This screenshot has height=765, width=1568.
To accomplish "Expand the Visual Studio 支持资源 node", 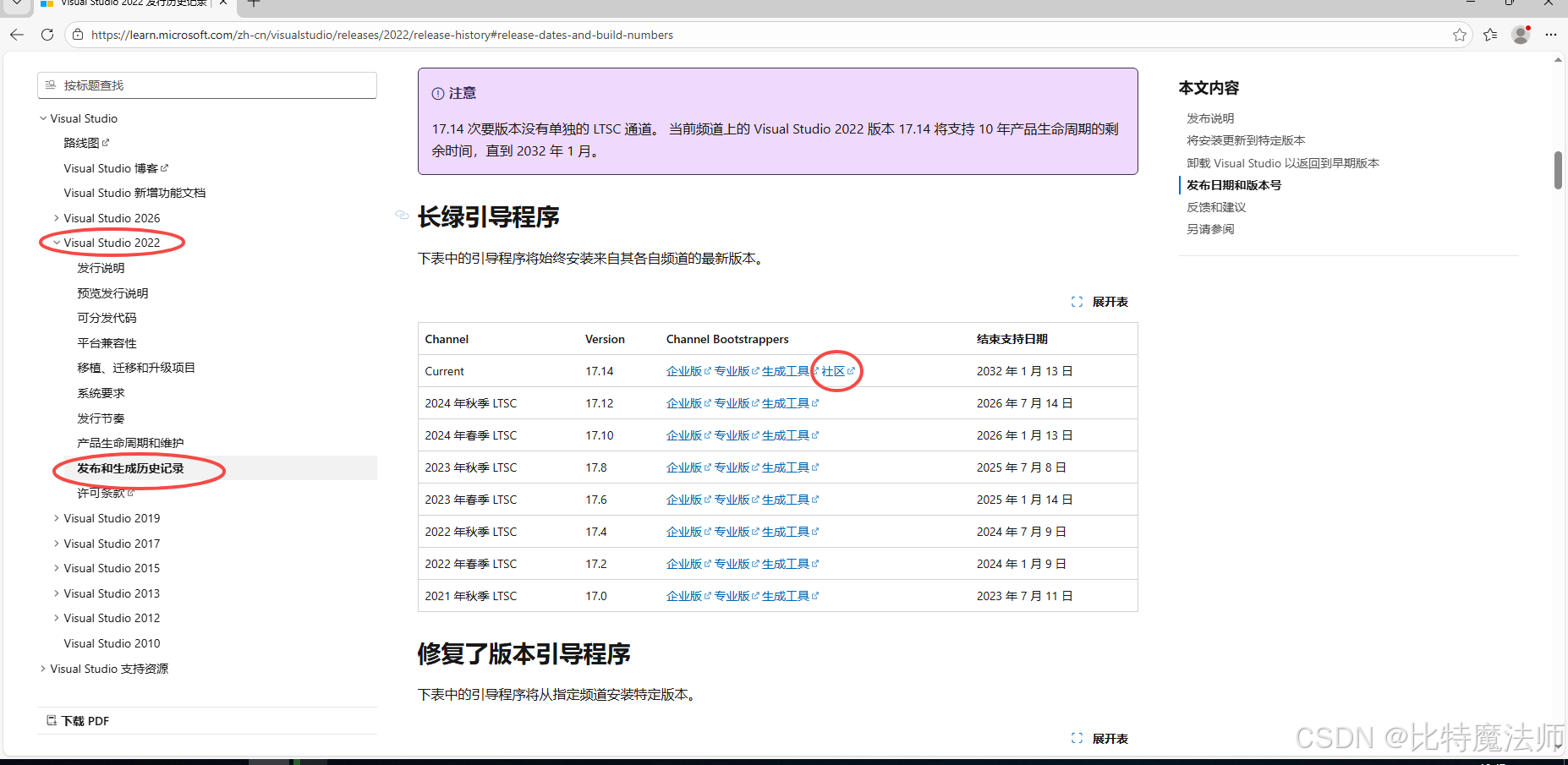I will (43, 669).
